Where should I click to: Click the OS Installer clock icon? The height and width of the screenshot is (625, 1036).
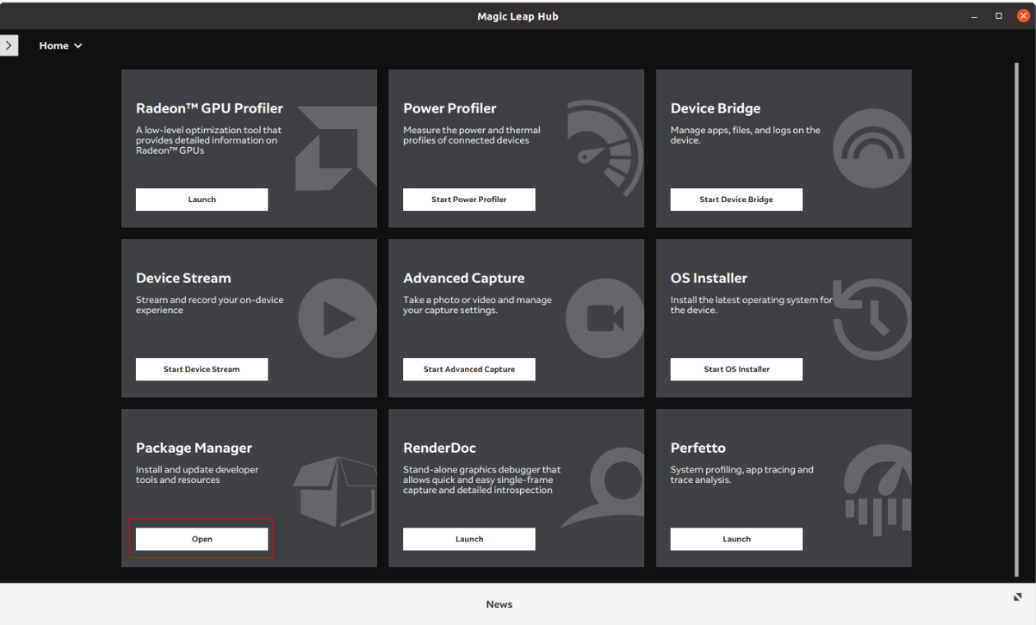point(874,318)
